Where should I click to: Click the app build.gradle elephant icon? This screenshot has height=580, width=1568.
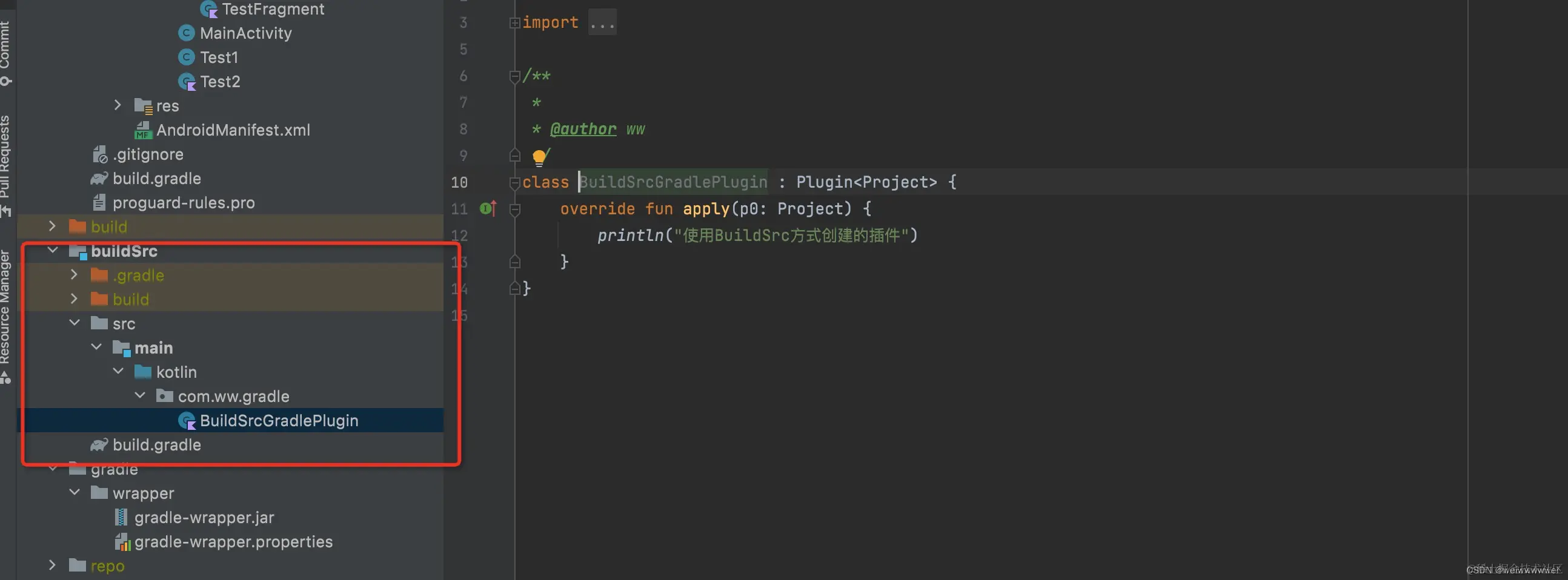coord(99,178)
